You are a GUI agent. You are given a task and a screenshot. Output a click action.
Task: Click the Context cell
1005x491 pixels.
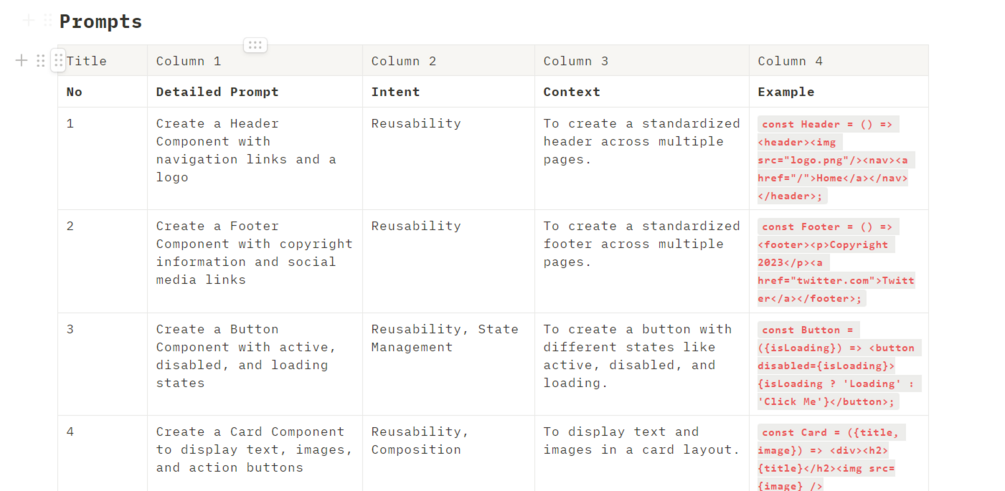[641, 92]
